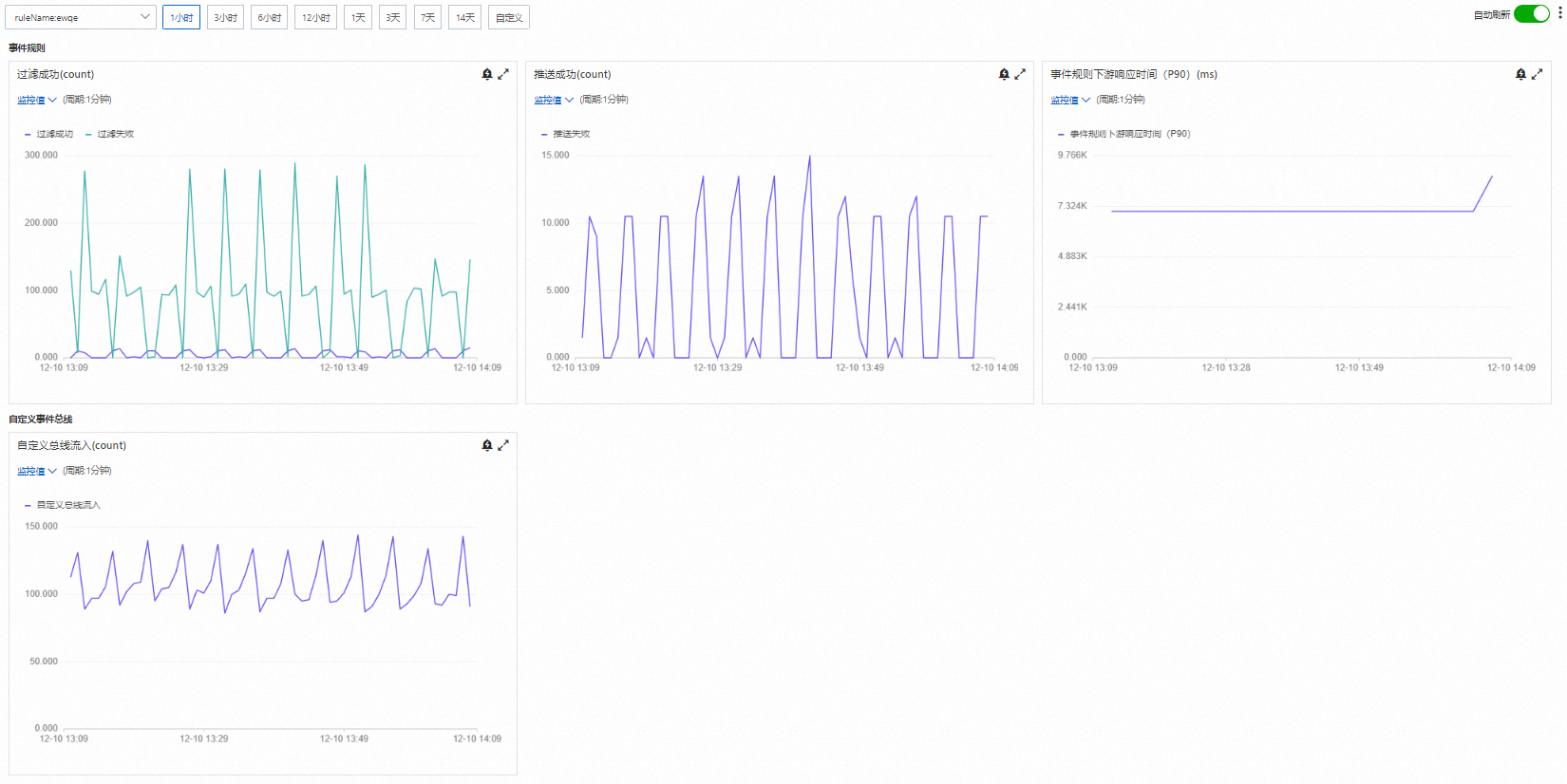Image resolution: width=1567 pixels, height=784 pixels.
Task: Select the 1天 time range
Action: click(x=358, y=17)
